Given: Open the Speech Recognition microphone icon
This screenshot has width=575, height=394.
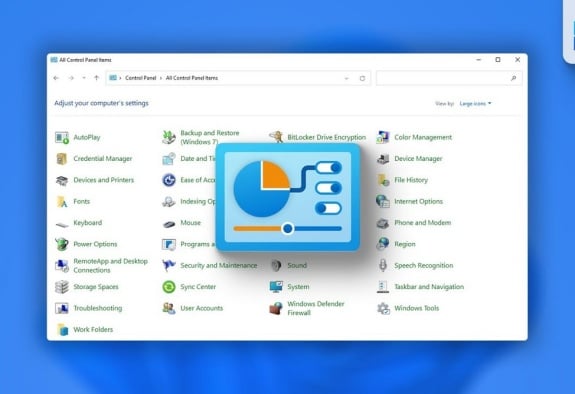Looking at the screenshot, I should [383, 265].
